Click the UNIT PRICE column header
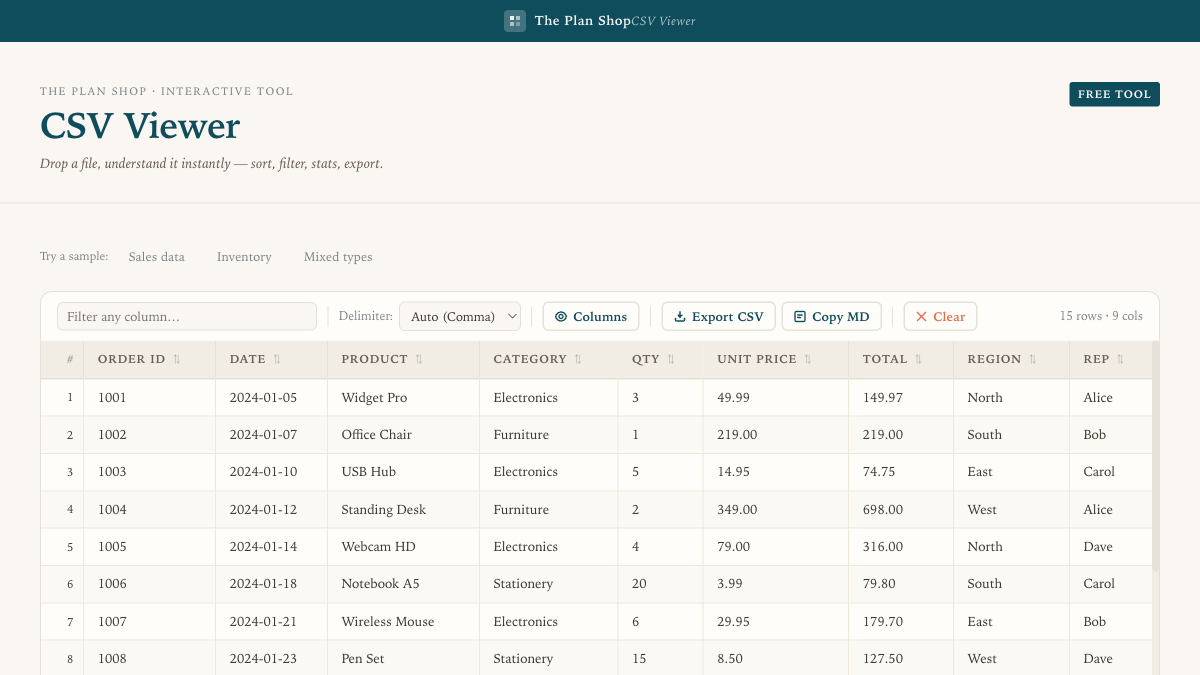This screenshot has height=675, width=1200. tap(776, 359)
